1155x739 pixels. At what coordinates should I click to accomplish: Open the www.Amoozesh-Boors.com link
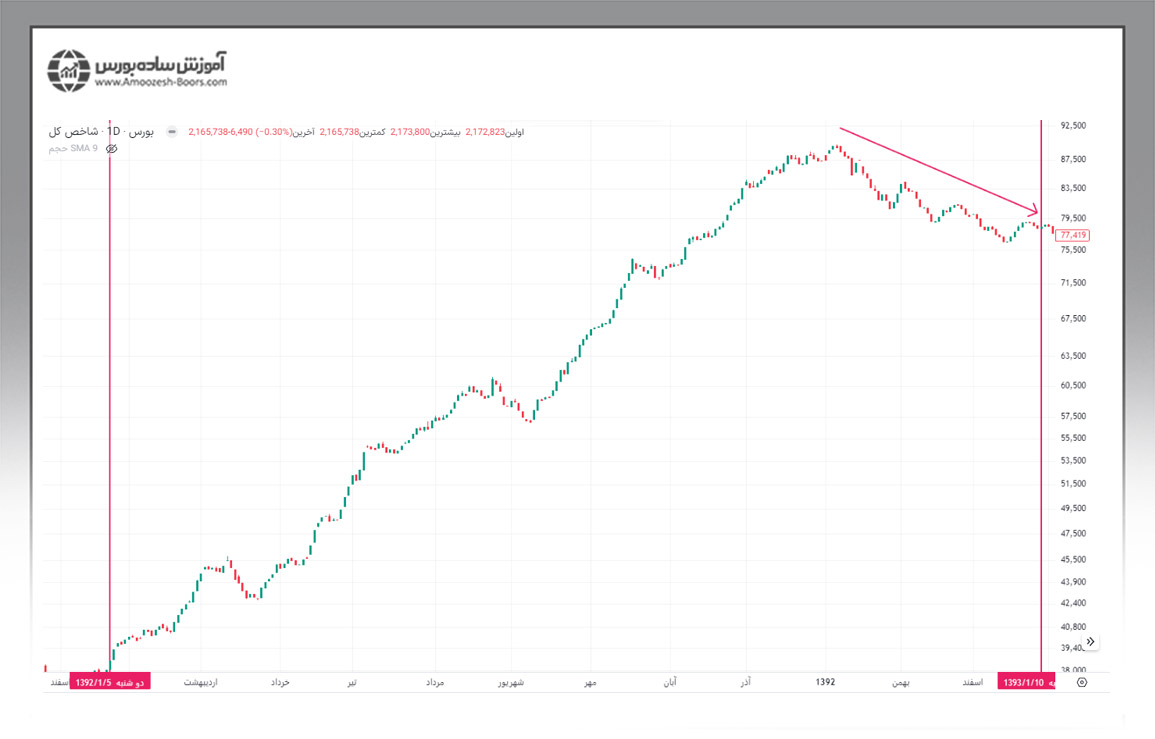[161, 83]
